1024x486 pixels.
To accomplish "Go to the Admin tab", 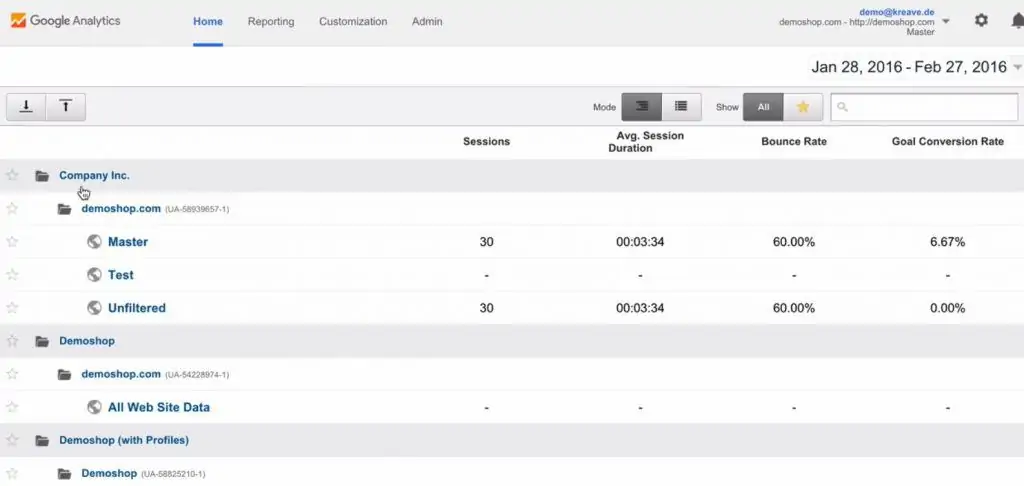I will (427, 22).
